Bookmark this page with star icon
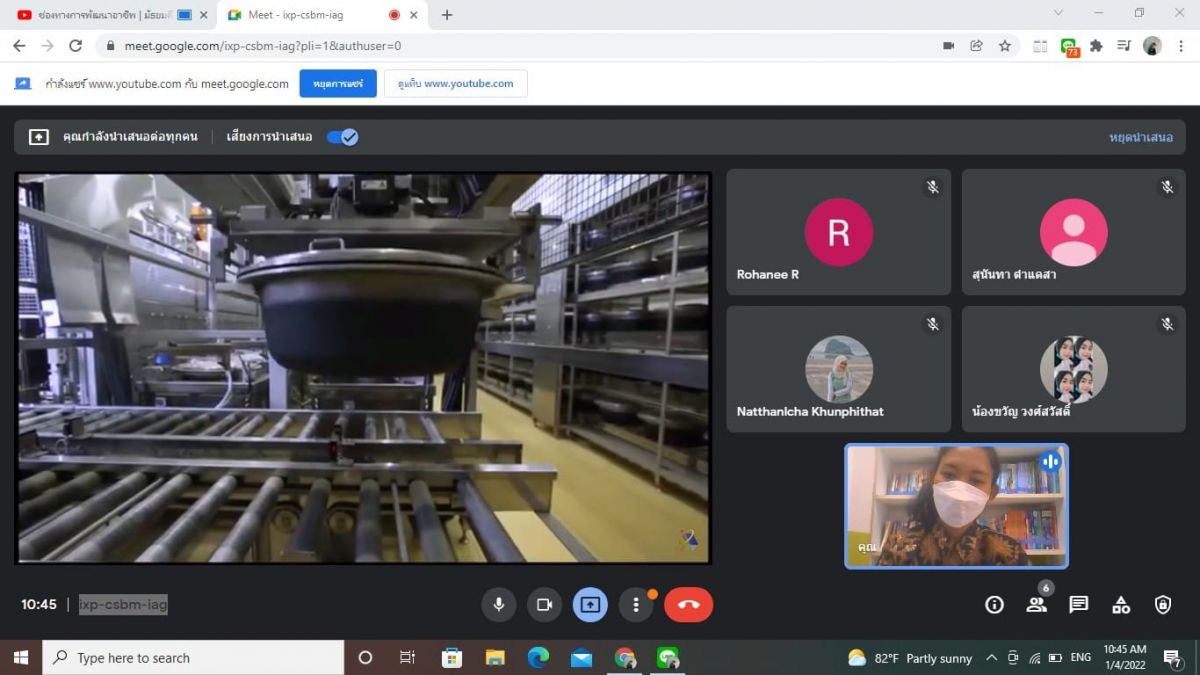This screenshot has width=1200, height=675. coord(1005,46)
